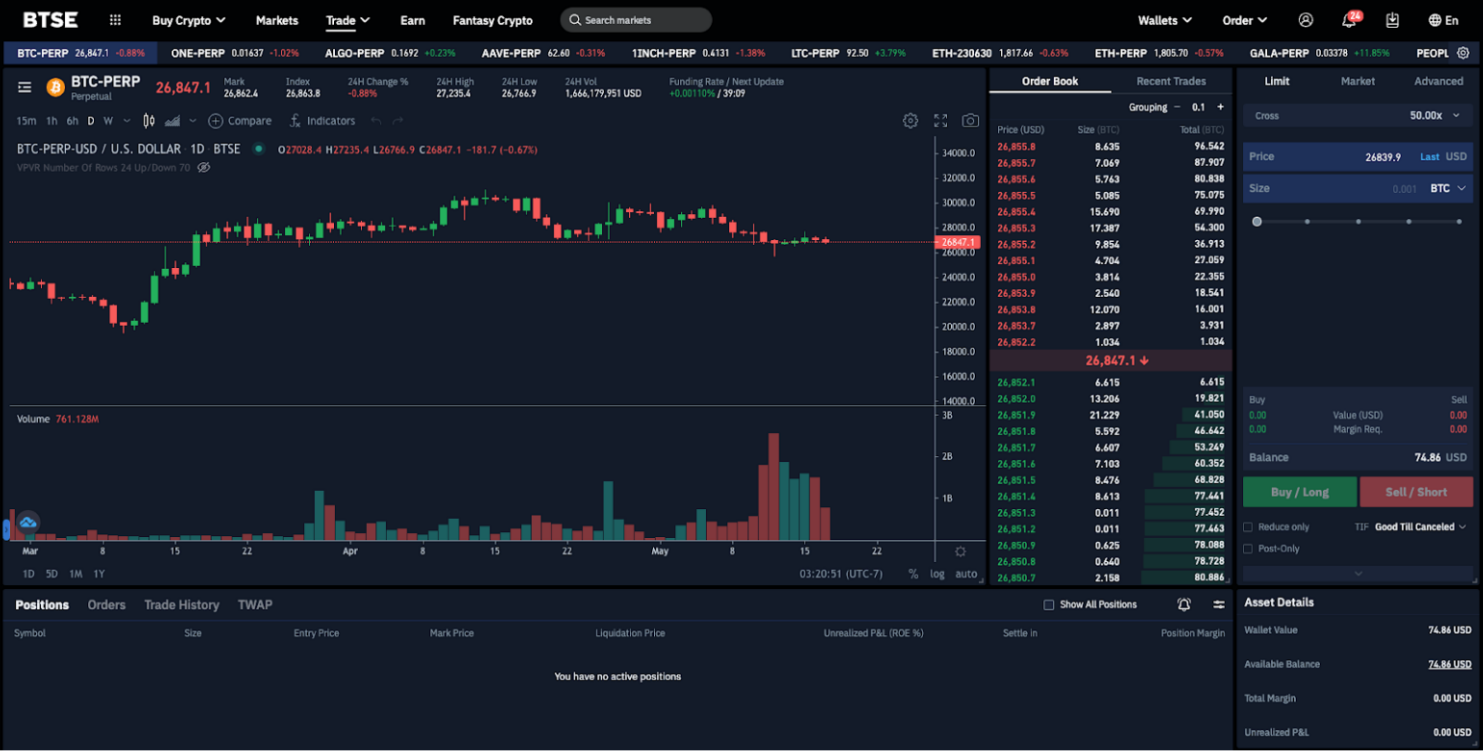Select the 1Y chart range
Viewport: 1483px width, 751px height.
tap(99, 574)
